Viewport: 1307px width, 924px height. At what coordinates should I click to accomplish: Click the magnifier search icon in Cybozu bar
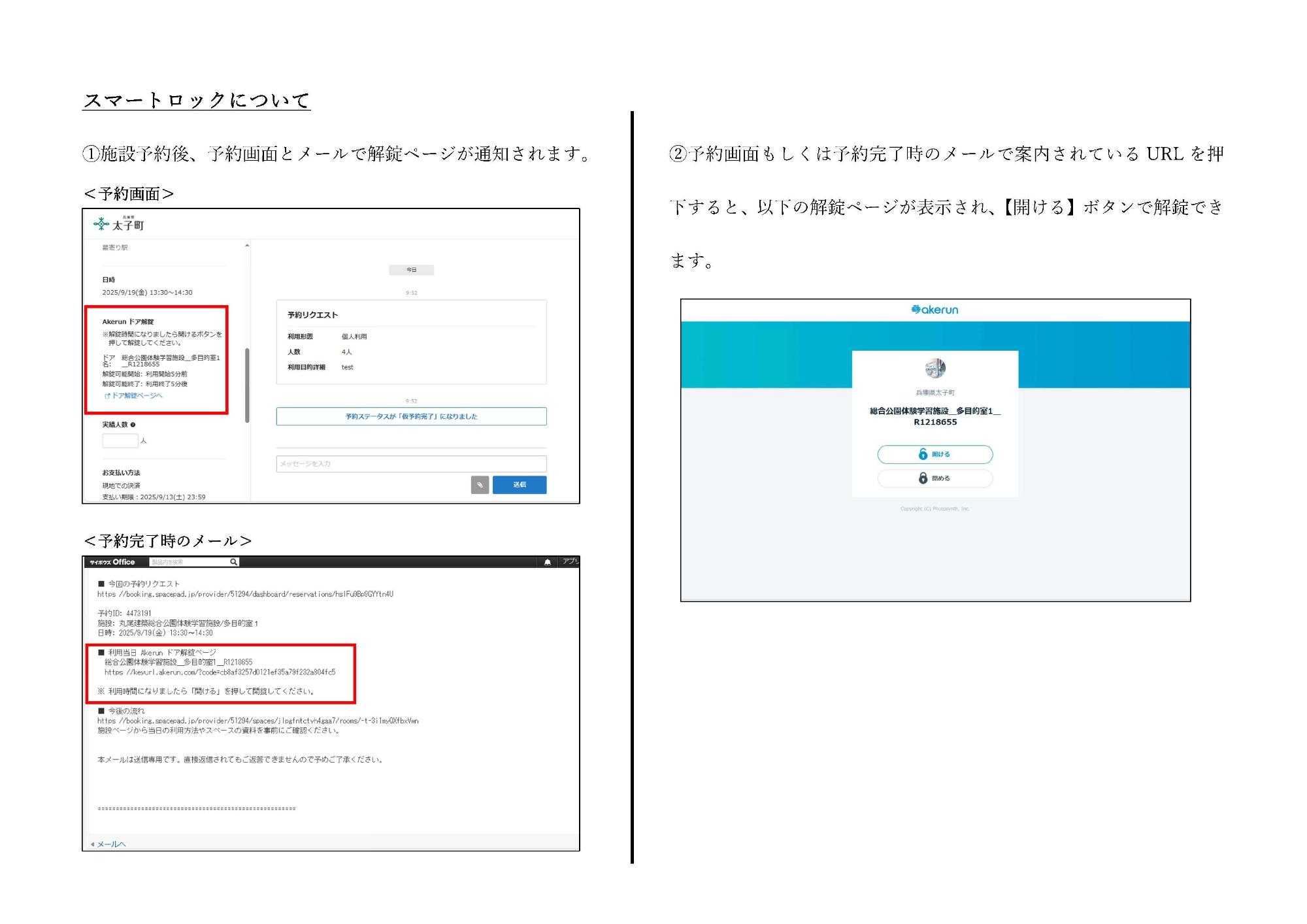(x=234, y=562)
